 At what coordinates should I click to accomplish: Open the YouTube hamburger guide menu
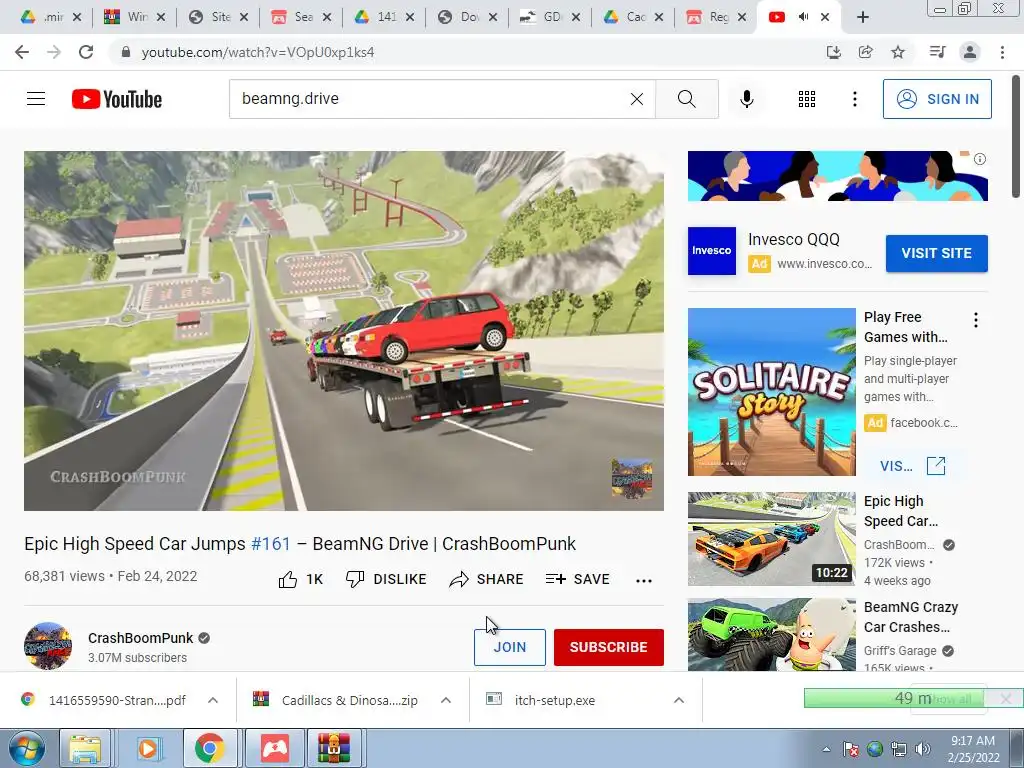point(36,99)
